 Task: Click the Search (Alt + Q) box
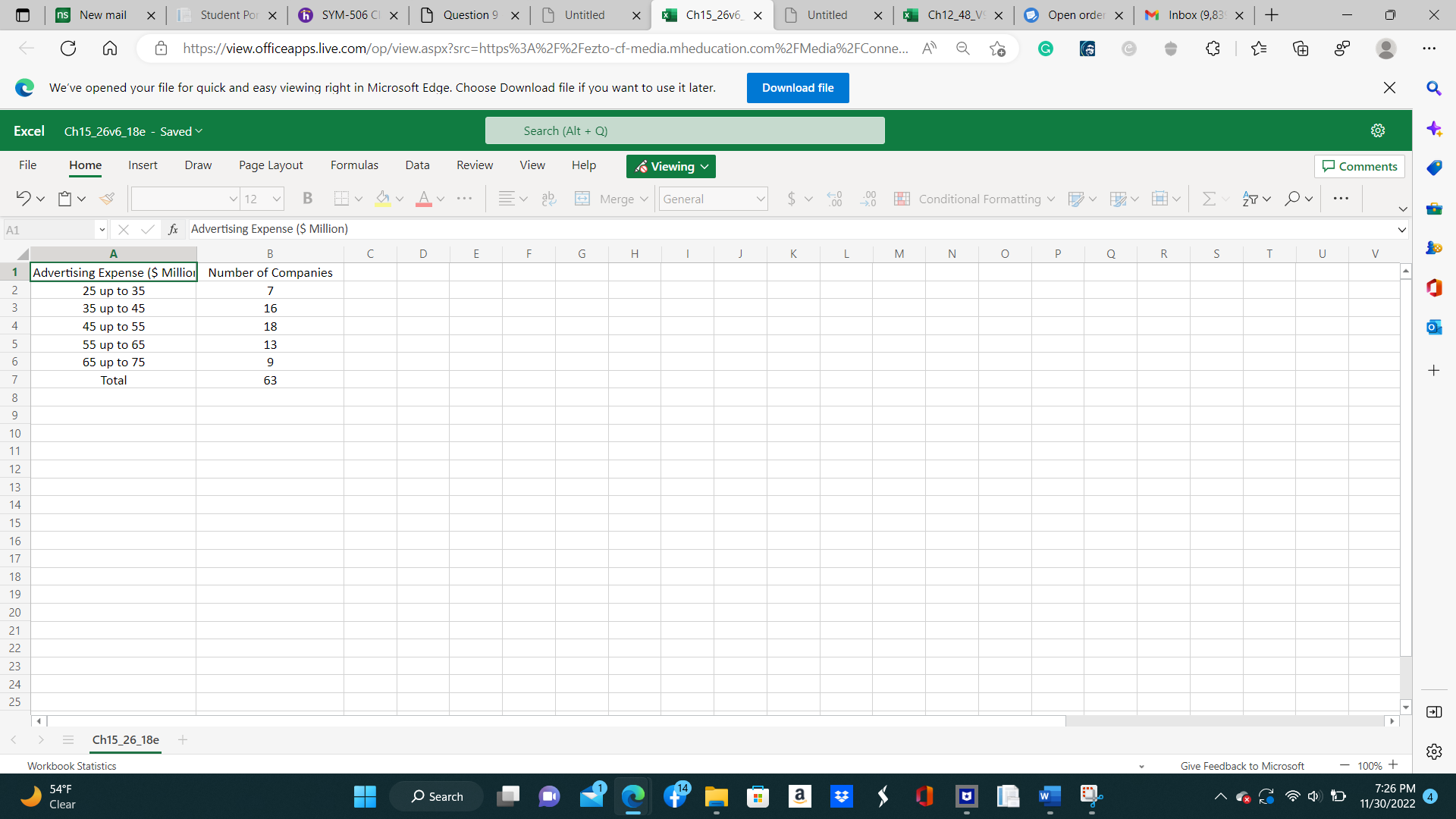(684, 130)
